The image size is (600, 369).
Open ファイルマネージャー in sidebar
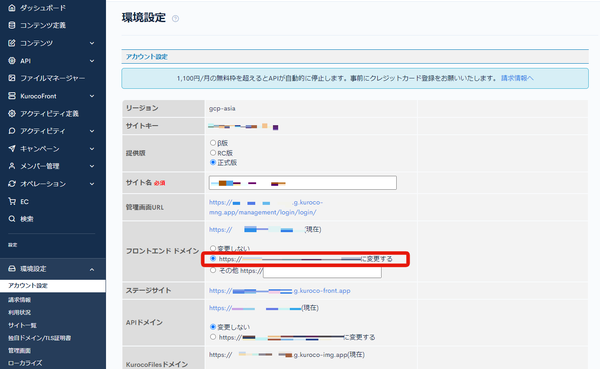coord(52,78)
